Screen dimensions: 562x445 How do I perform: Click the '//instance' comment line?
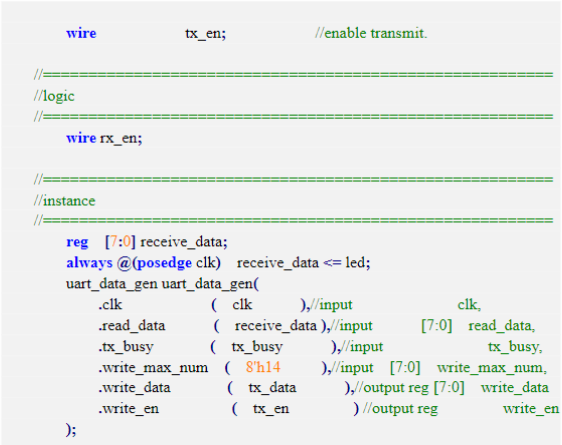[x=65, y=201]
